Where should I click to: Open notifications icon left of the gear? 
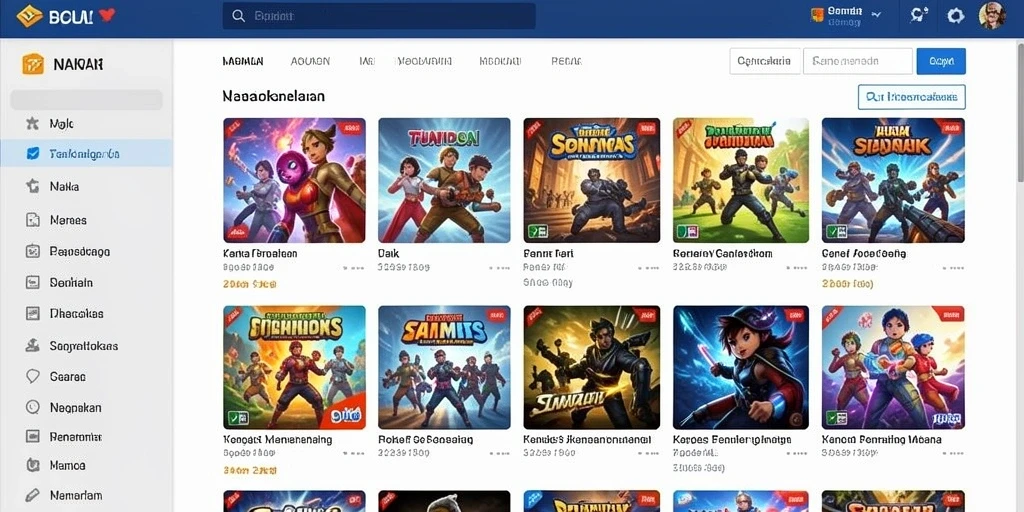tap(919, 16)
